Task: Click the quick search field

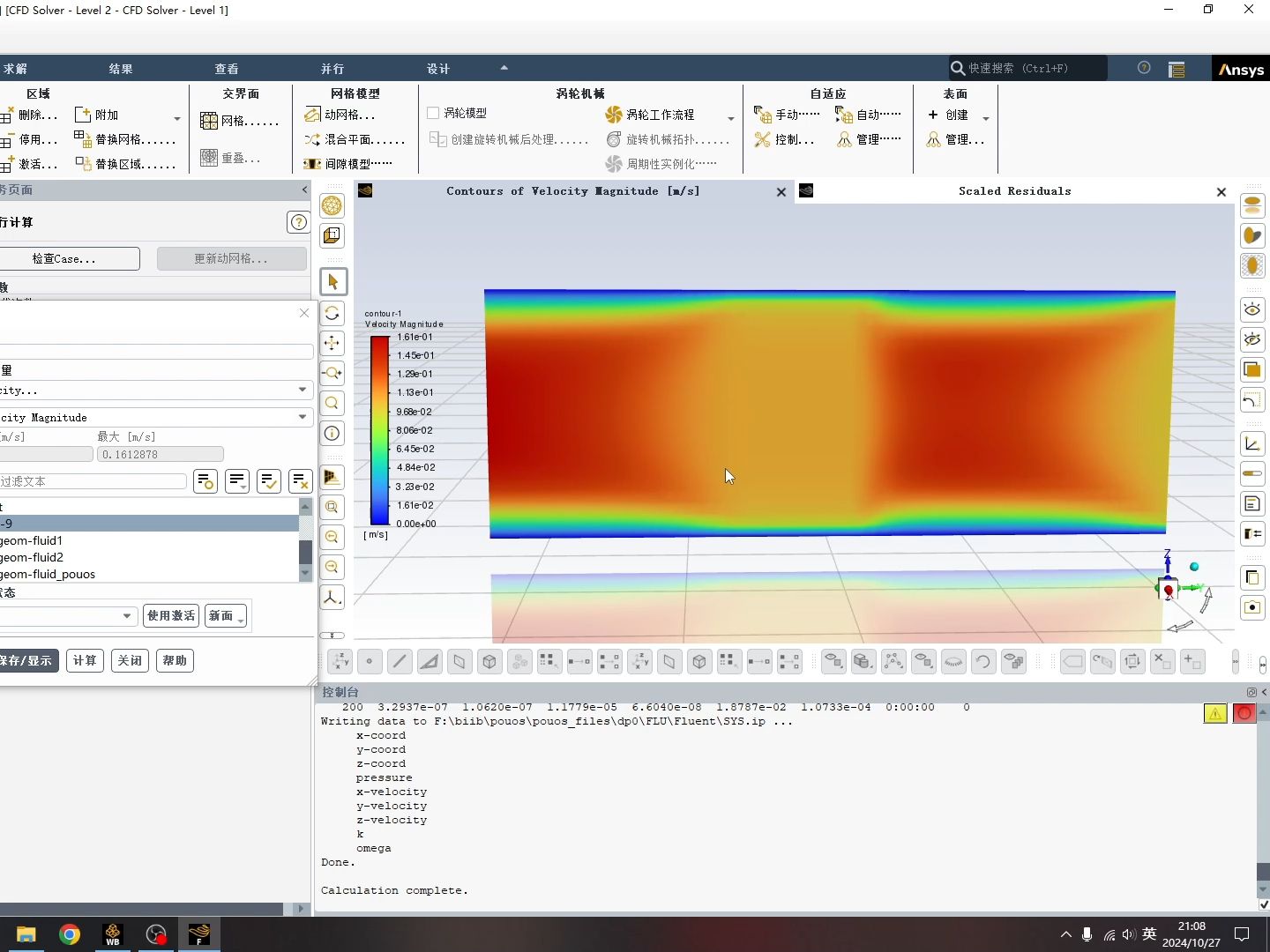Action: click(1027, 68)
